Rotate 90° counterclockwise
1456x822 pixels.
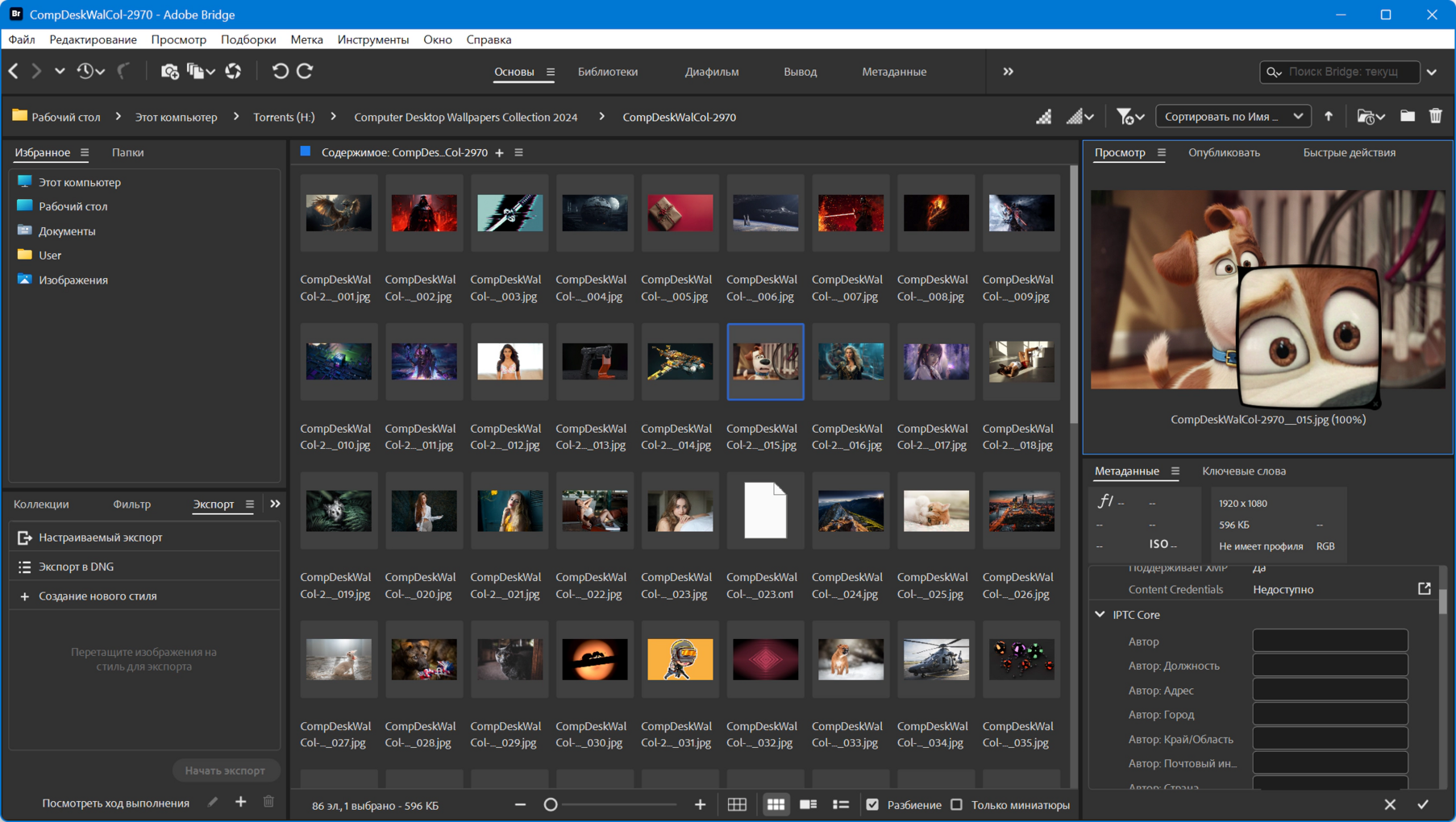click(x=280, y=71)
